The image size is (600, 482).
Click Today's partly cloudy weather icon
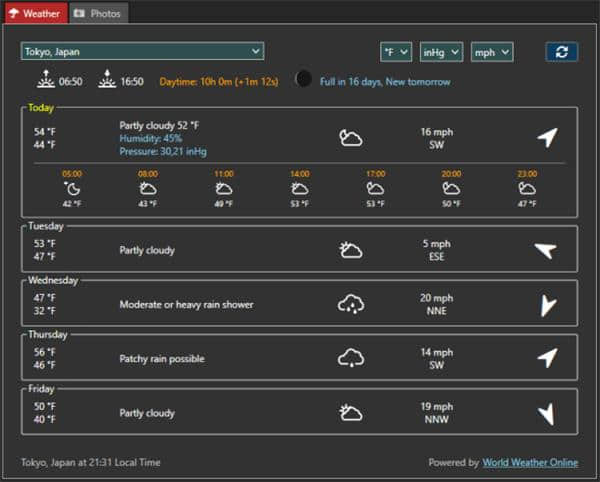351,138
